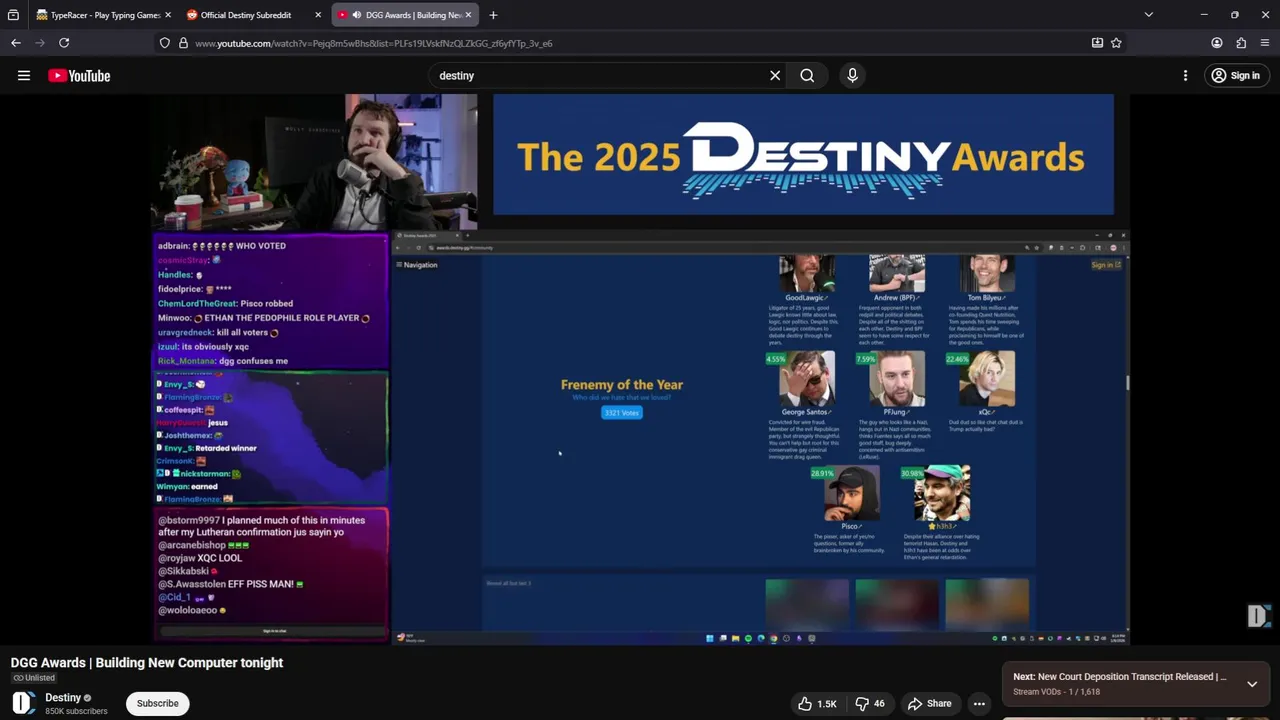The height and width of the screenshot is (720, 1280).
Task: Open the tracking protection shield icon
Action: pos(165,43)
